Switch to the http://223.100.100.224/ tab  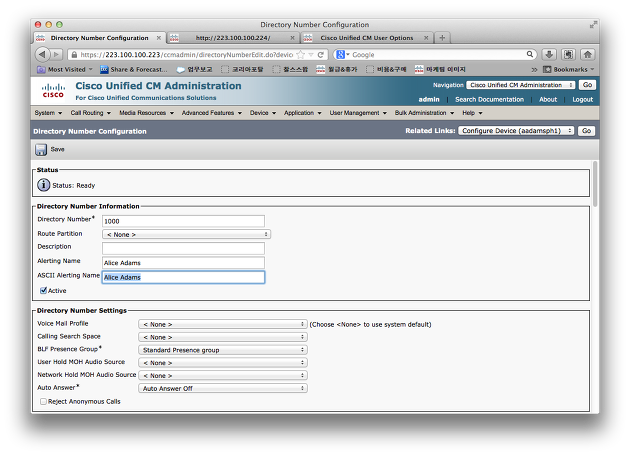click(x=233, y=38)
